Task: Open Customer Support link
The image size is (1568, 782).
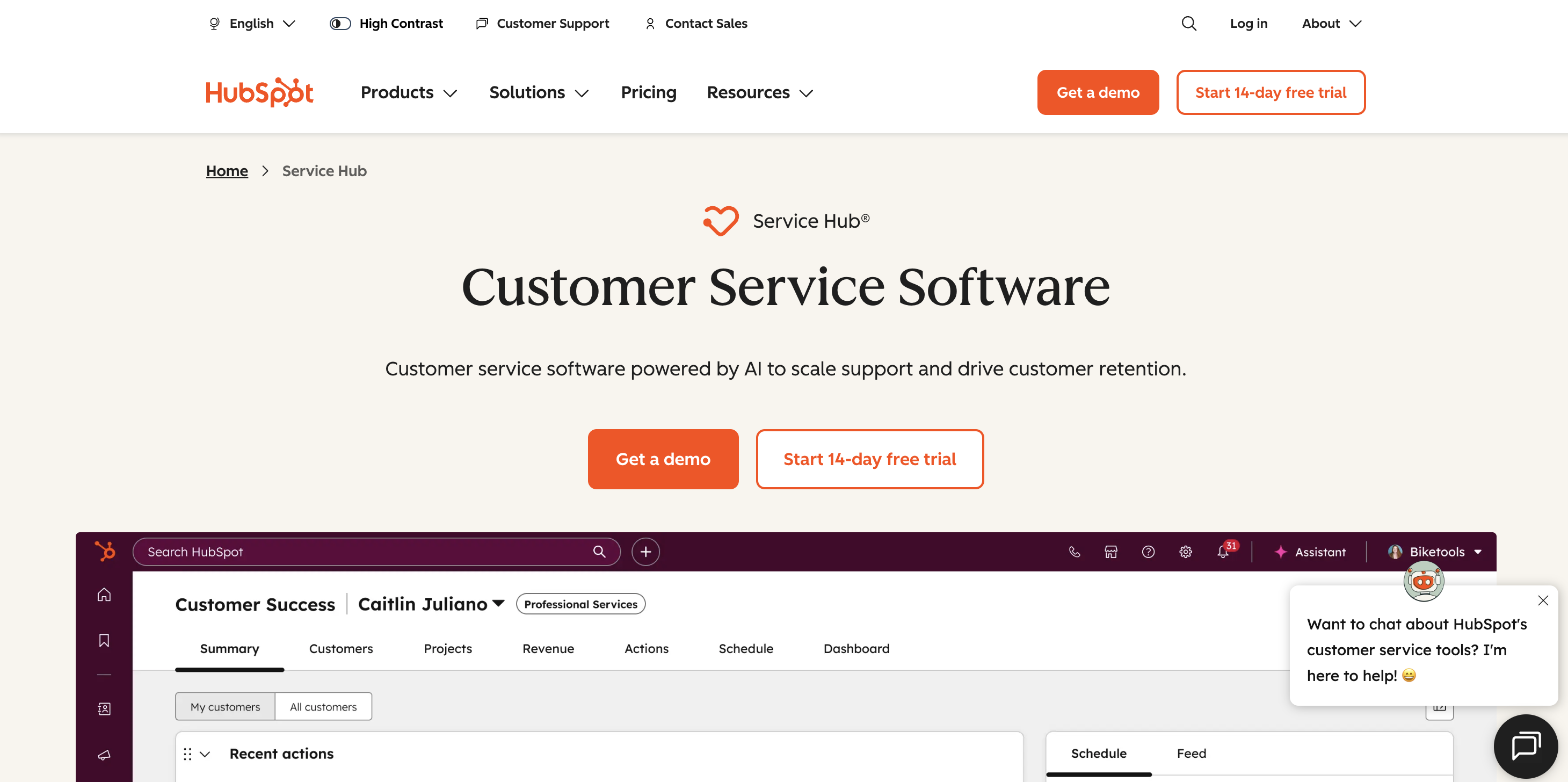Action: [542, 23]
